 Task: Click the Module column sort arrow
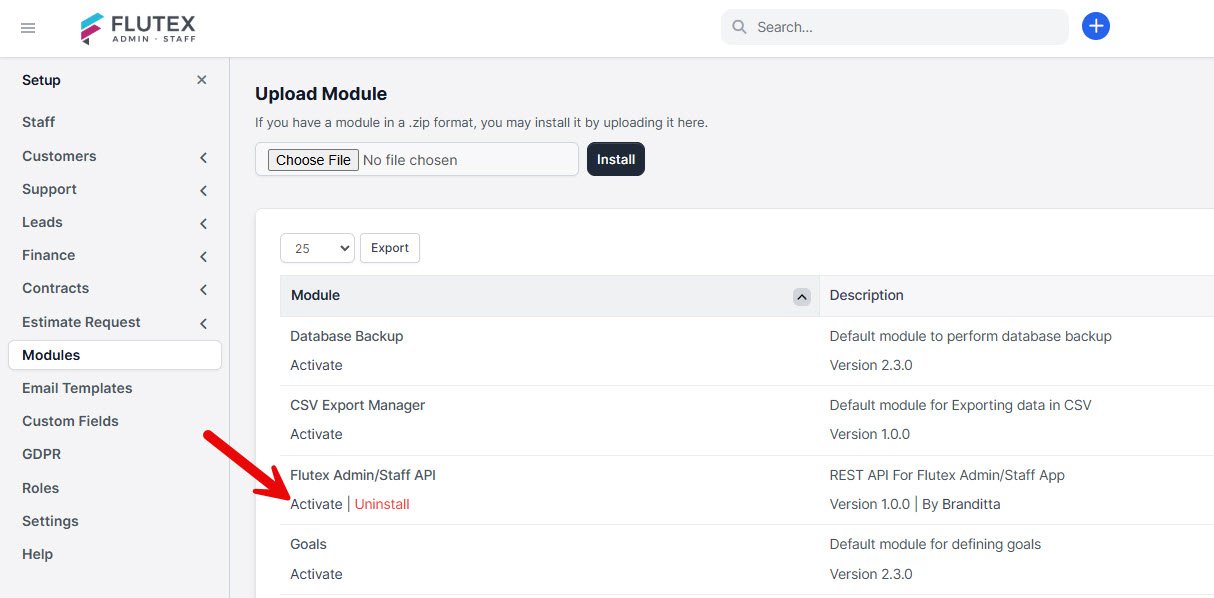801,296
